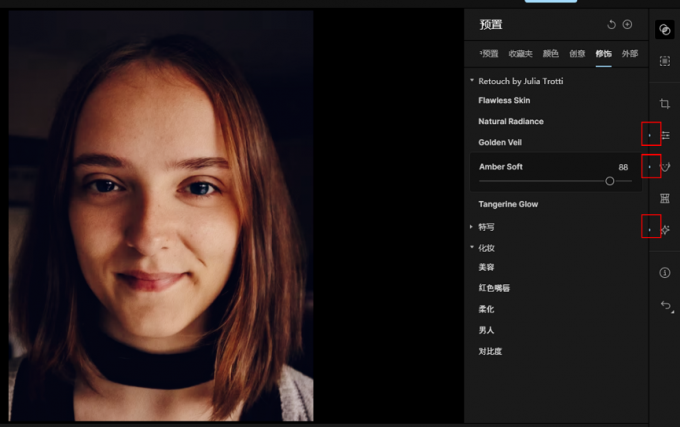Switch to the 收藏夹 tab
The height and width of the screenshot is (427, 680).
click(520, 53)
